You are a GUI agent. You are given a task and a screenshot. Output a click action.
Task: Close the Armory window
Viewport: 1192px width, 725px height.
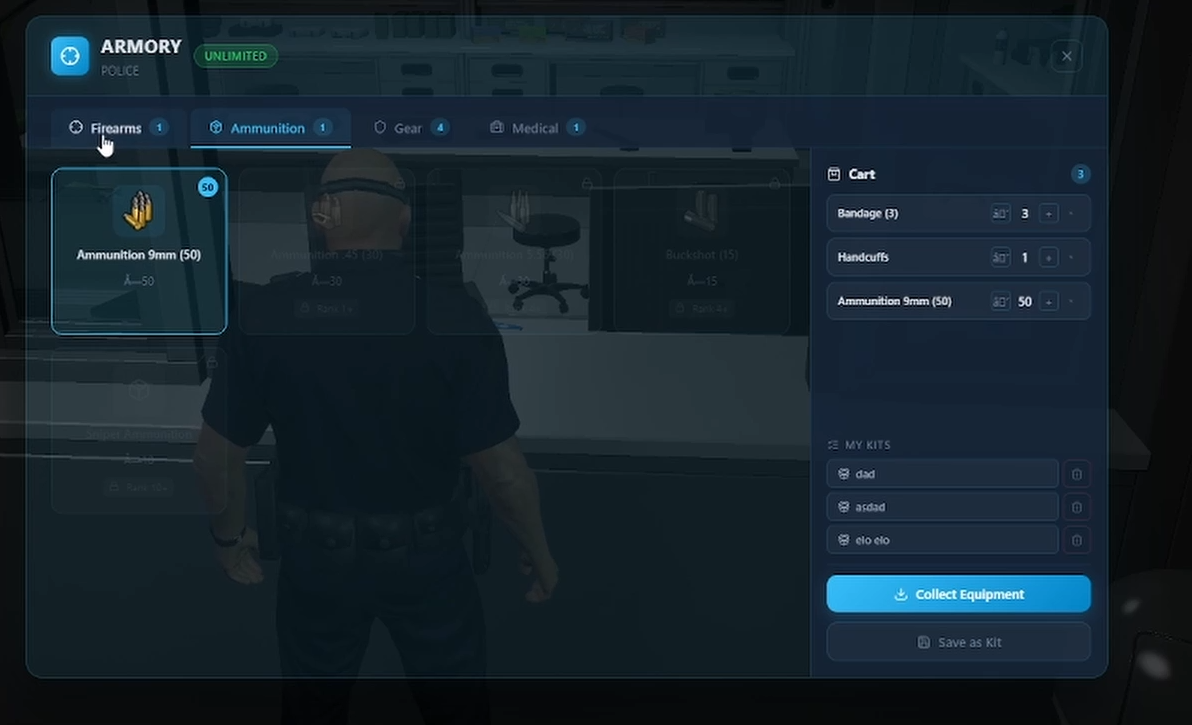(1067, 56)
